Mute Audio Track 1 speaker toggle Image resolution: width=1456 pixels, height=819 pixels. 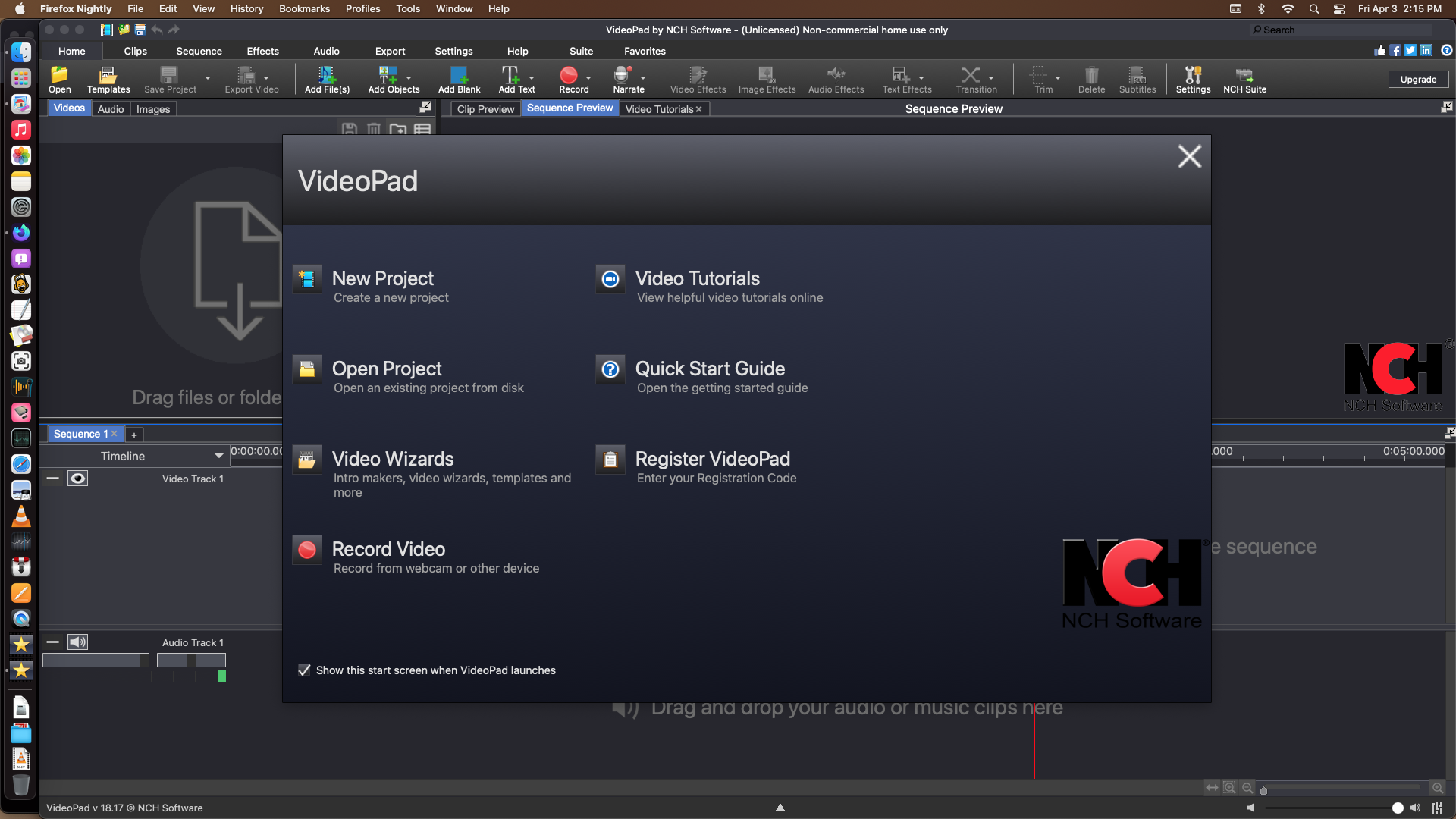point(77,642)
